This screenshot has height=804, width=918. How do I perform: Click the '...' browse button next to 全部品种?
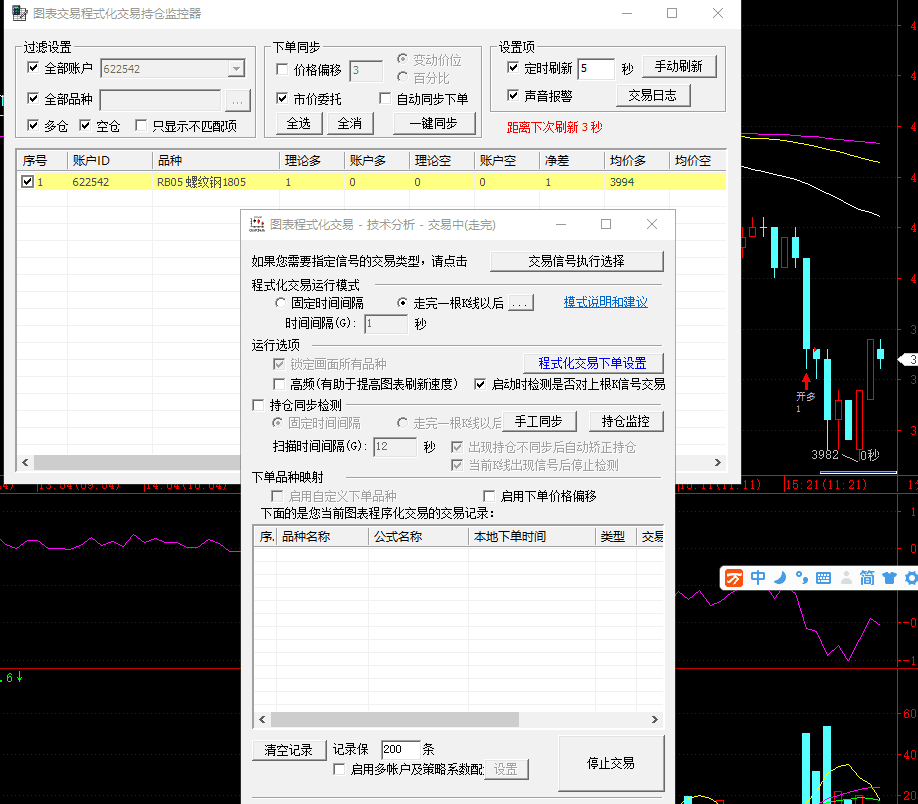pyautogui.click(x=236, y=99)
